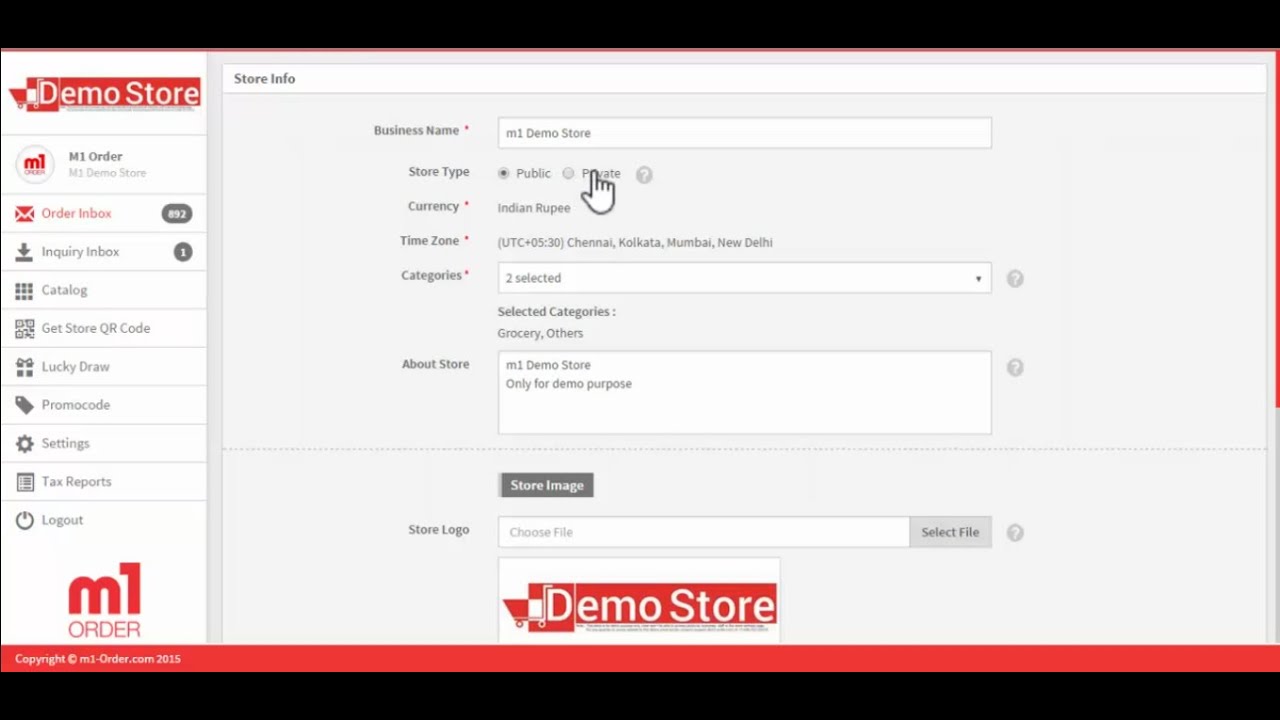This screenshot has height=720, width=1280.
Task: Open Tax Reports menu item
Action: tap(104, 482)
